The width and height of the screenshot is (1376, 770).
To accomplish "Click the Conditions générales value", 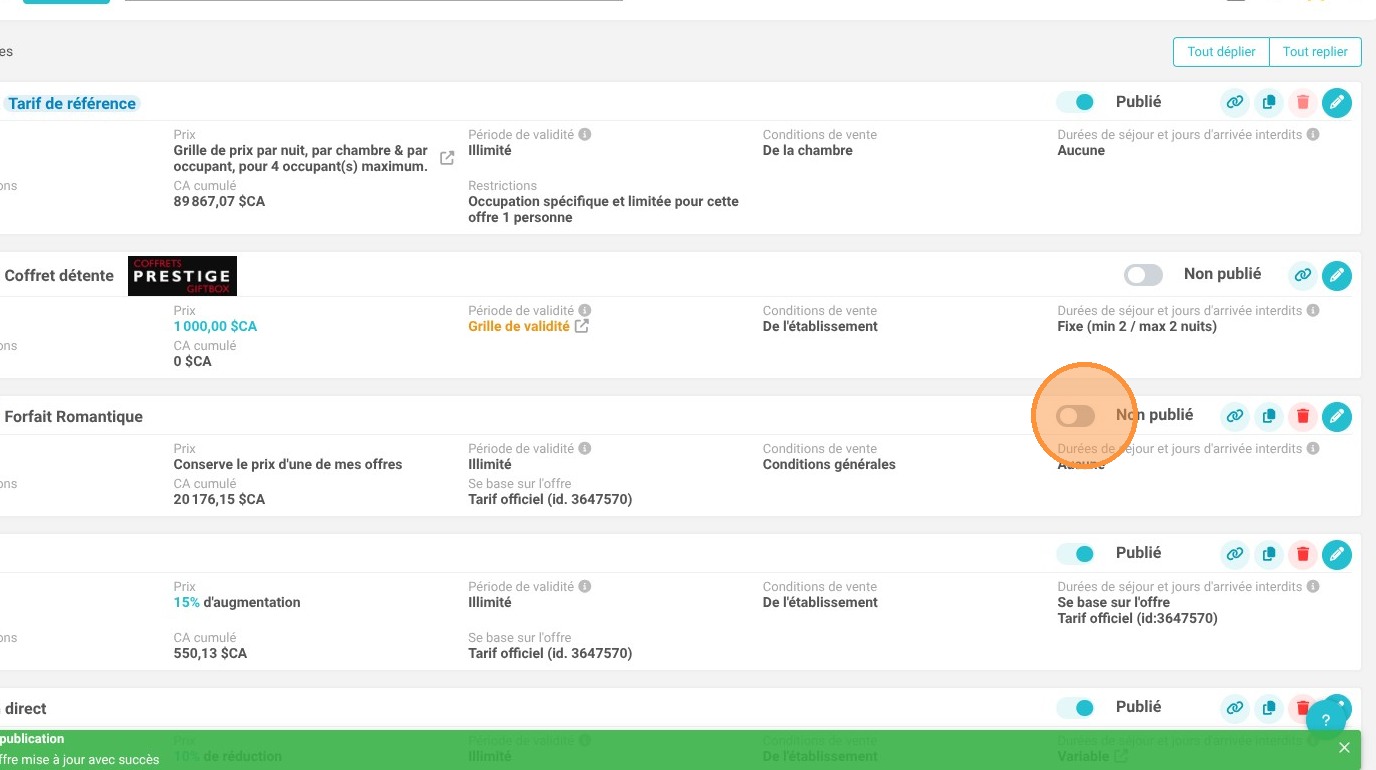I will [829, 464].
